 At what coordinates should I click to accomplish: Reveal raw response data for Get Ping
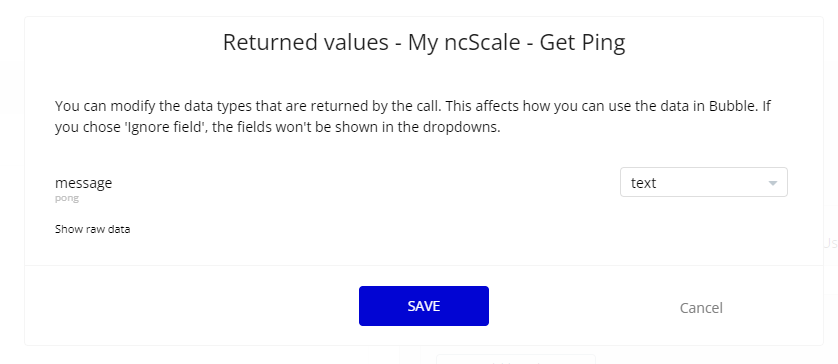click(92, 229)
